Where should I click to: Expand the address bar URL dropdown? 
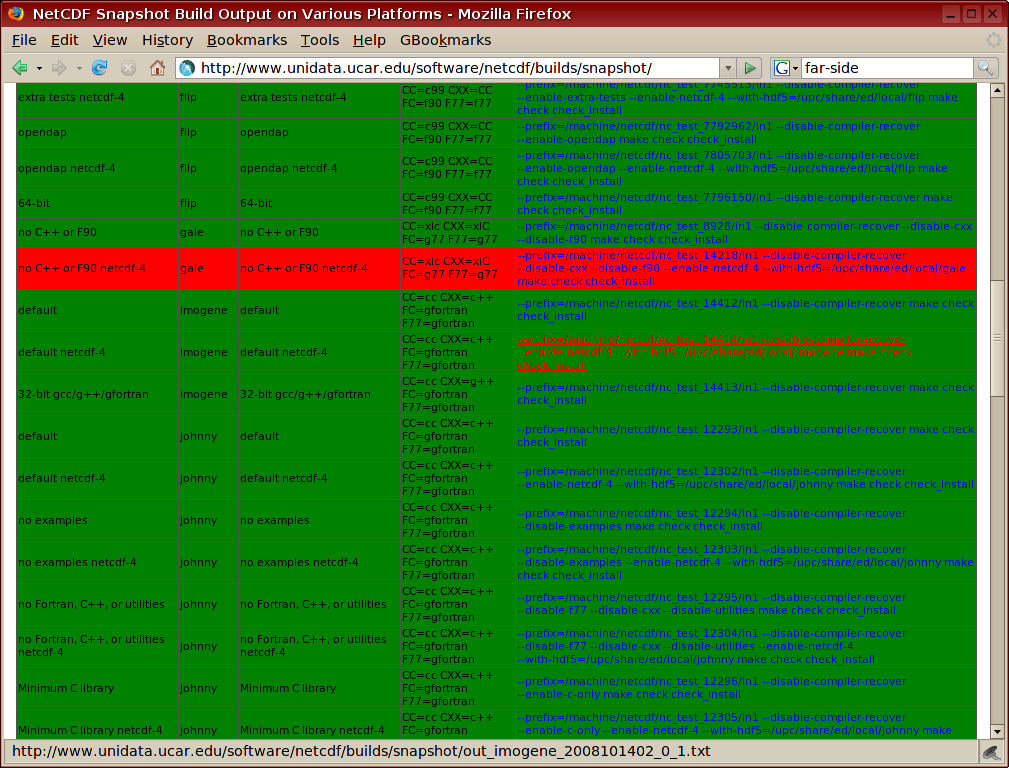click(727, 68)
